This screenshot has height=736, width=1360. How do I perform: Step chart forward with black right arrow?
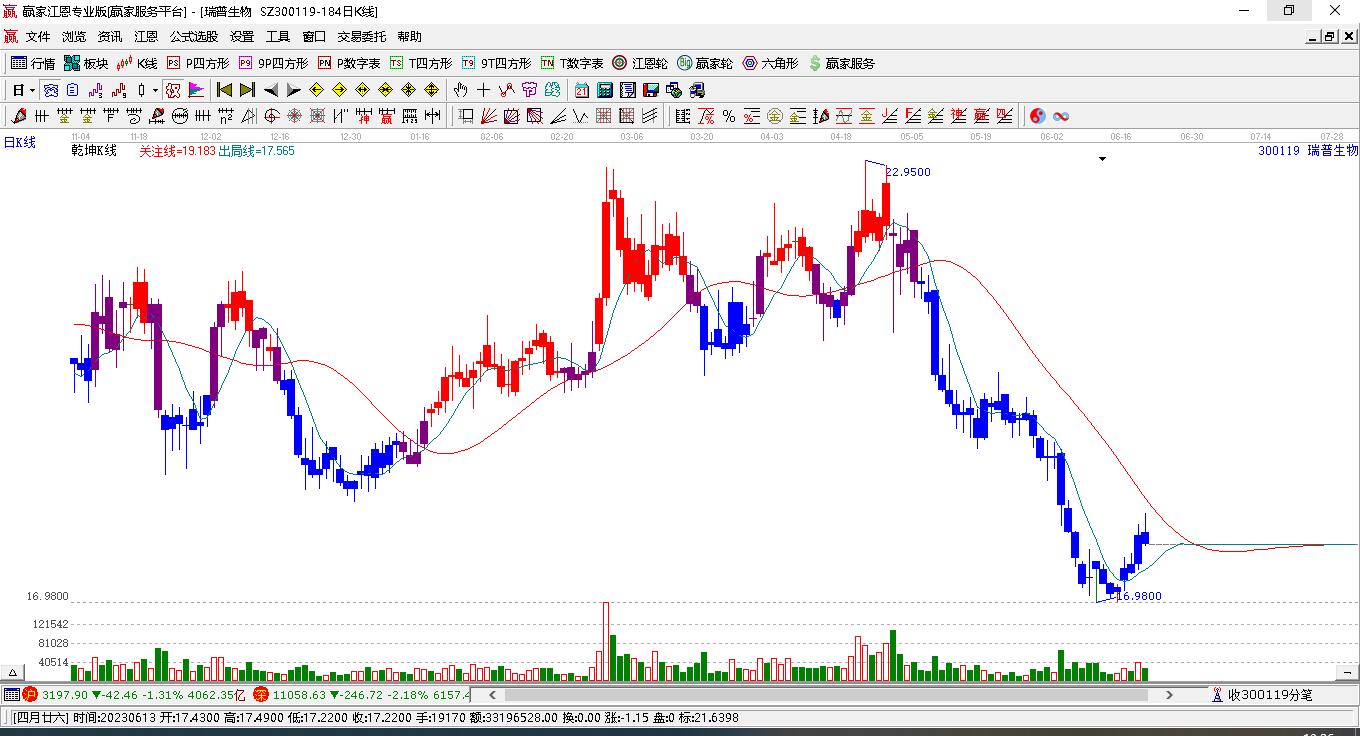pyautogui.click(x=293, y=90)
